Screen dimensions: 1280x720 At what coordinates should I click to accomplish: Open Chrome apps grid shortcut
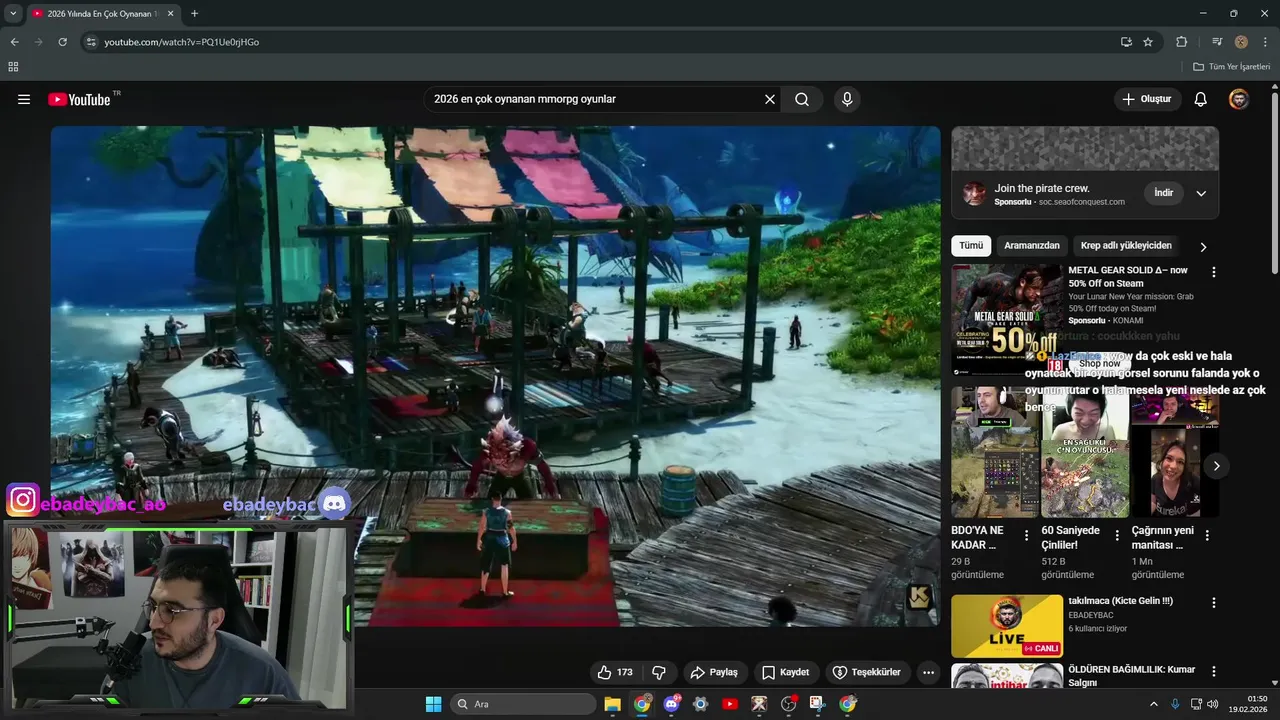click(13, 67)
